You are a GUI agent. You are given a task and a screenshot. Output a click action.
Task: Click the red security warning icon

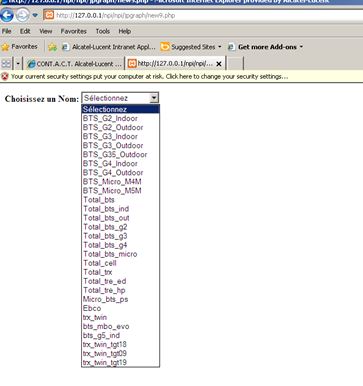click(5, 77)
